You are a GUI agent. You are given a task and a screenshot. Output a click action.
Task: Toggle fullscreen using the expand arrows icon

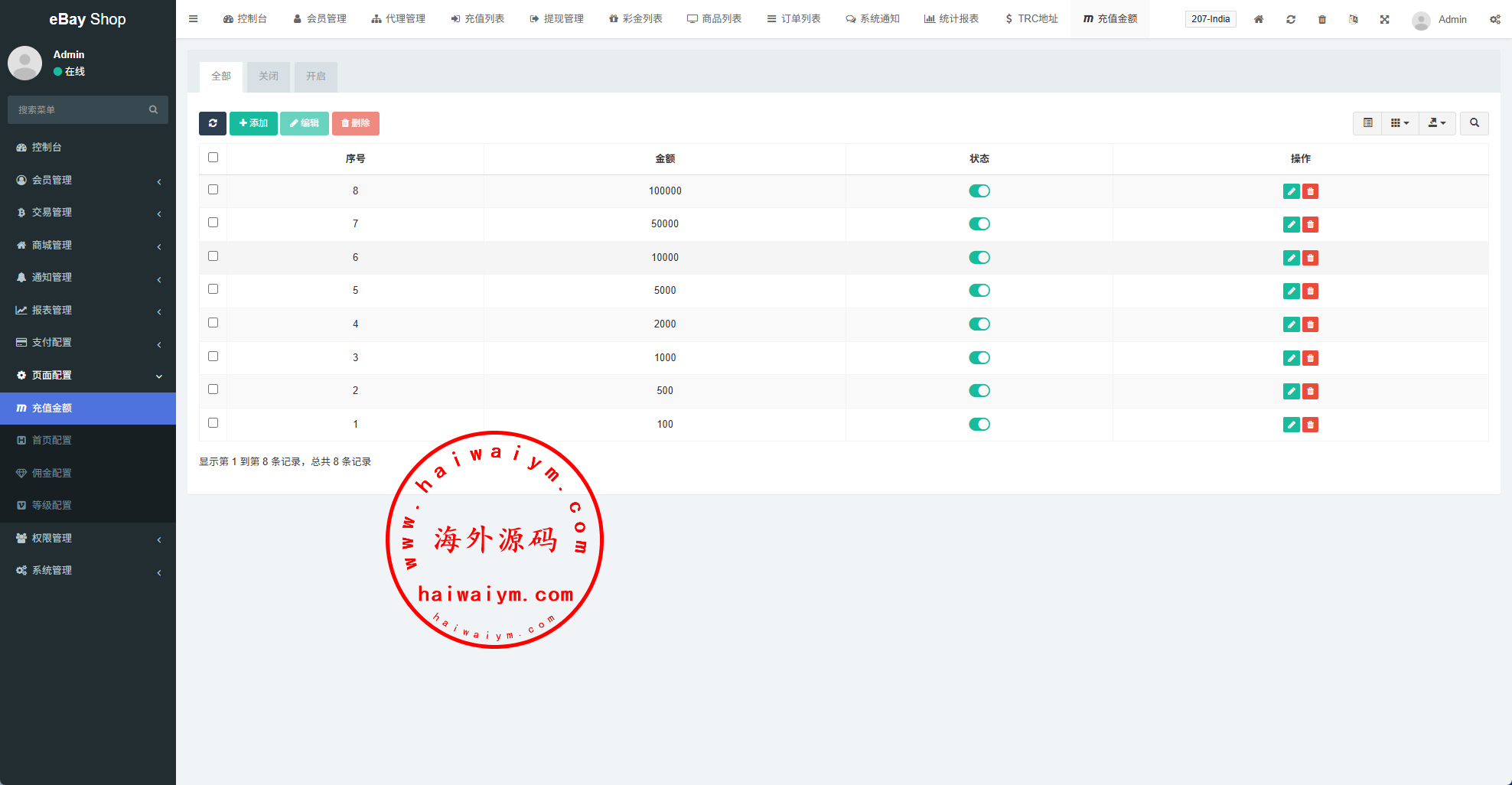coord(1384,19)
